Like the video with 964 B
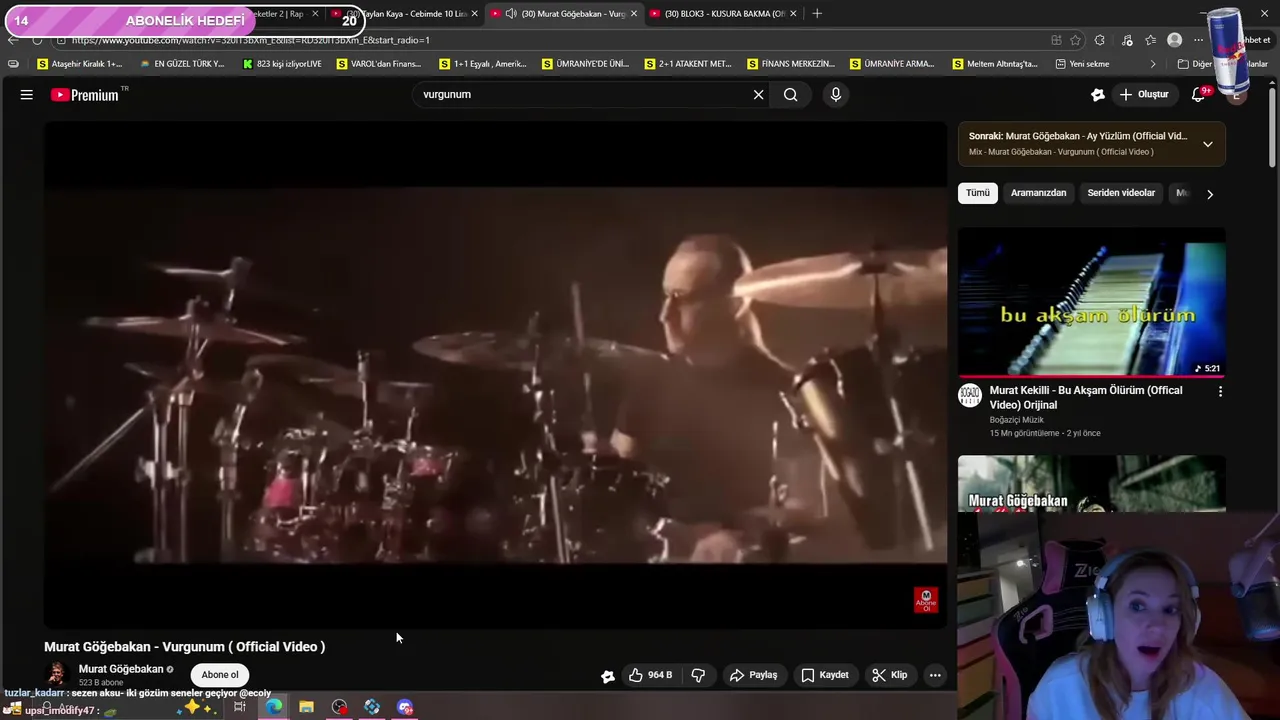1280x720 pixels. 650,675
